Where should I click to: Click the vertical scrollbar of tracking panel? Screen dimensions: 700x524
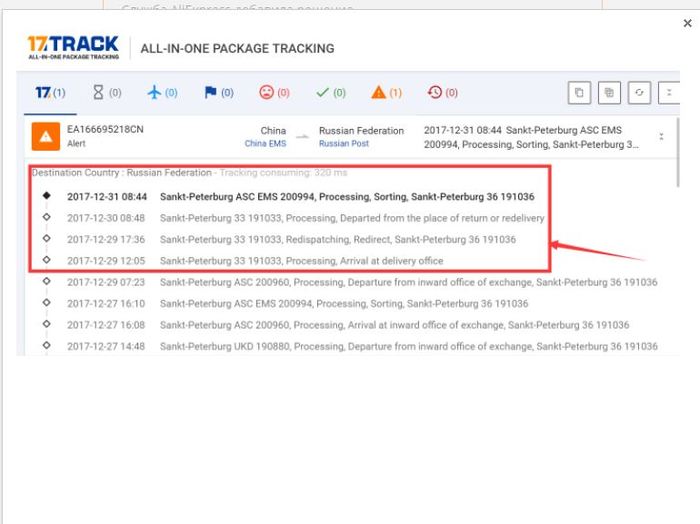coord(680,150)
